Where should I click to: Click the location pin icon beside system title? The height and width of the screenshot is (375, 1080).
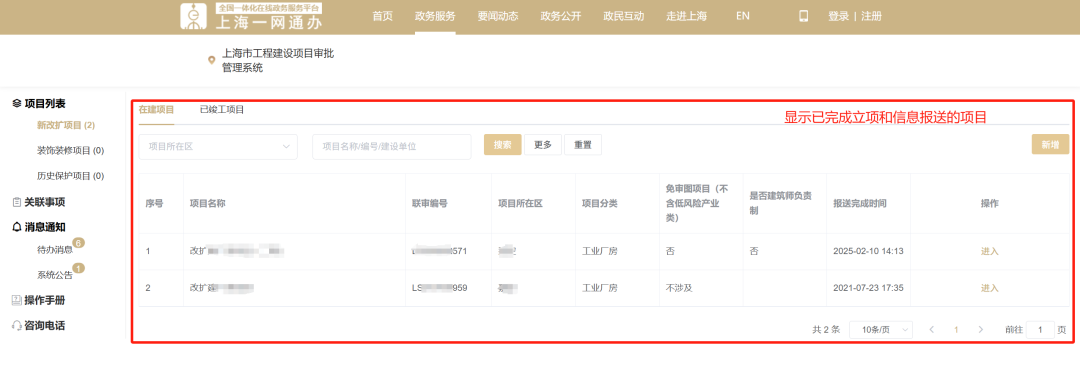(211, 60)
